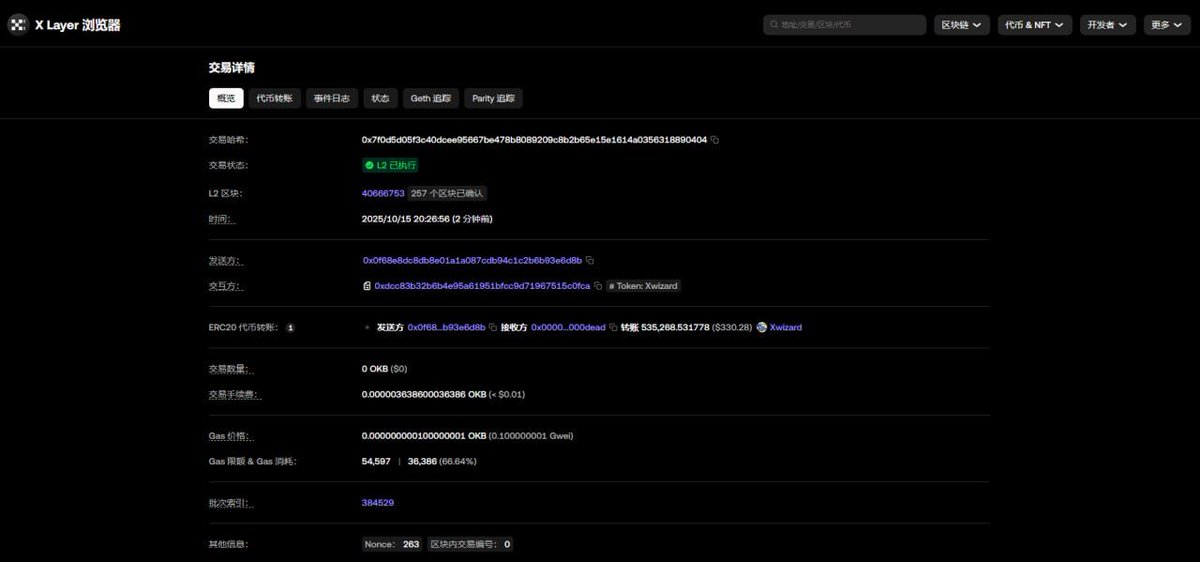Click X Layer 浏览器 title text
The width and height of the screenshot is (1200, 562).
tap(77, 25)
